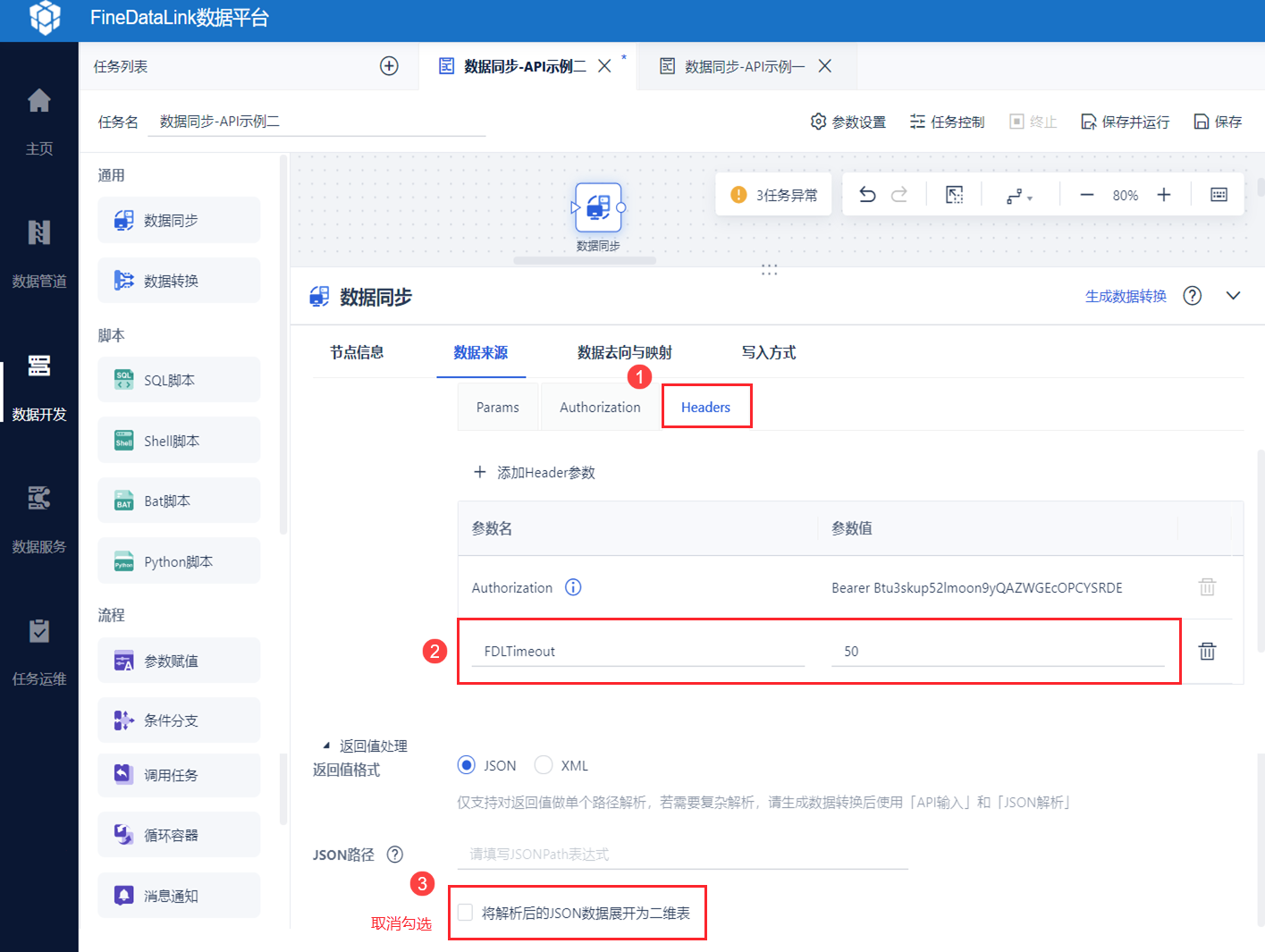
Task: Open 数据开发 in the left sidebar
Action: (39, 387)
